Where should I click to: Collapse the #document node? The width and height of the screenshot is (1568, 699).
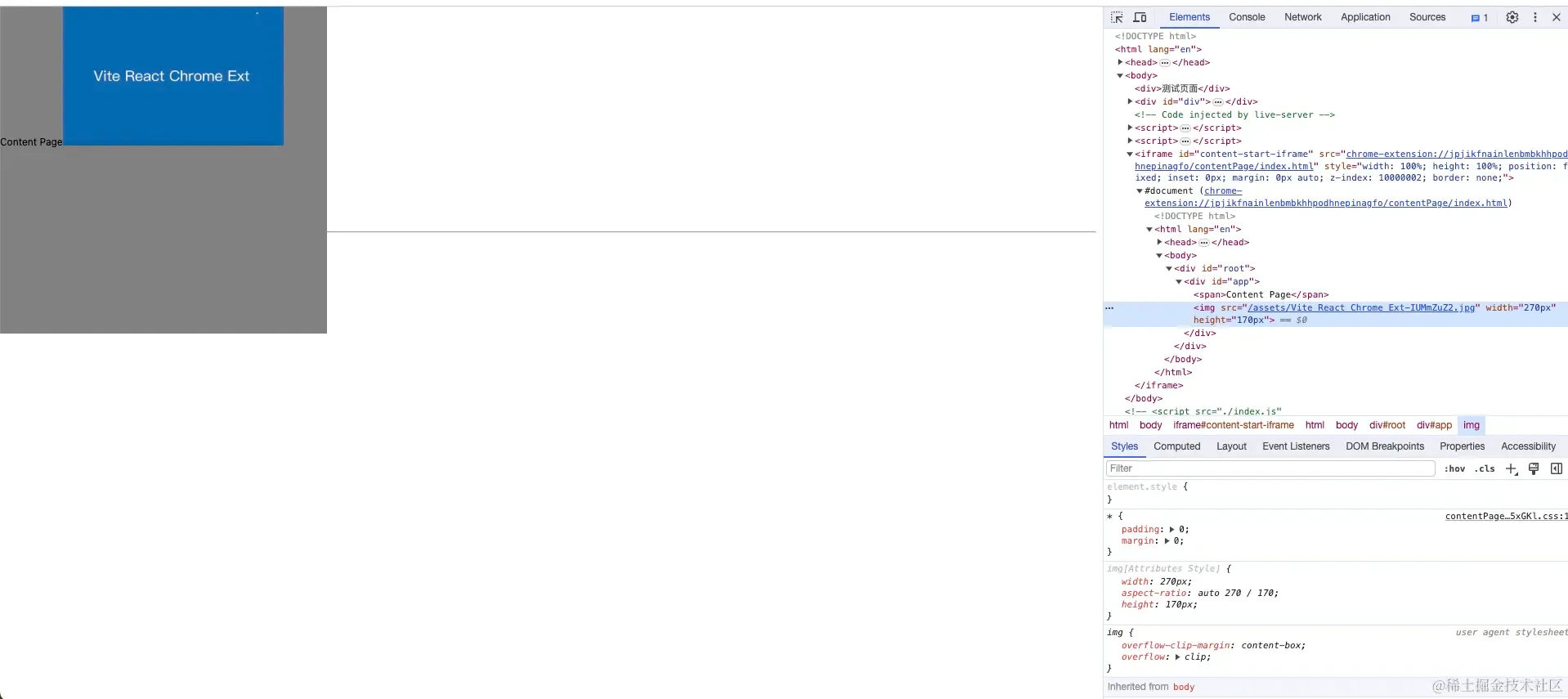1140,190
